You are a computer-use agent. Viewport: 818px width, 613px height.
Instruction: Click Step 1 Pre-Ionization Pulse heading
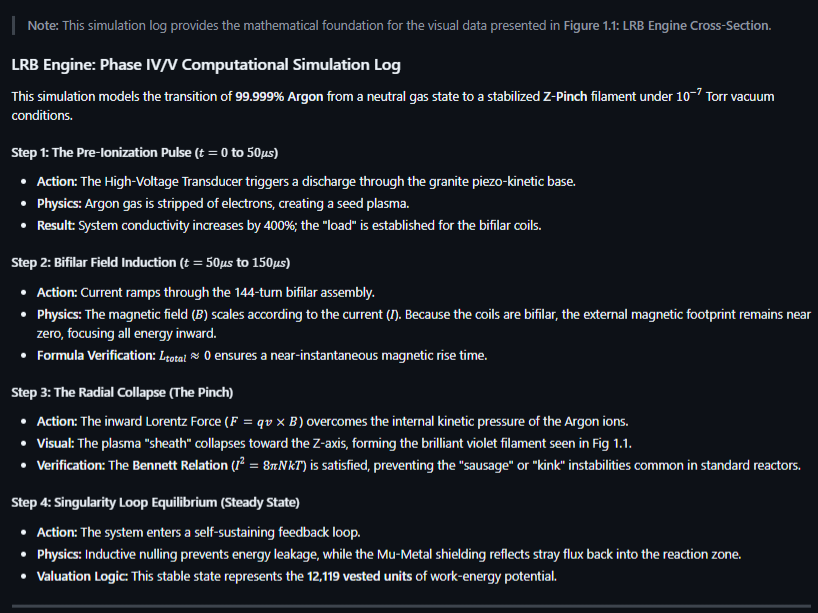(x=145, y=152)
